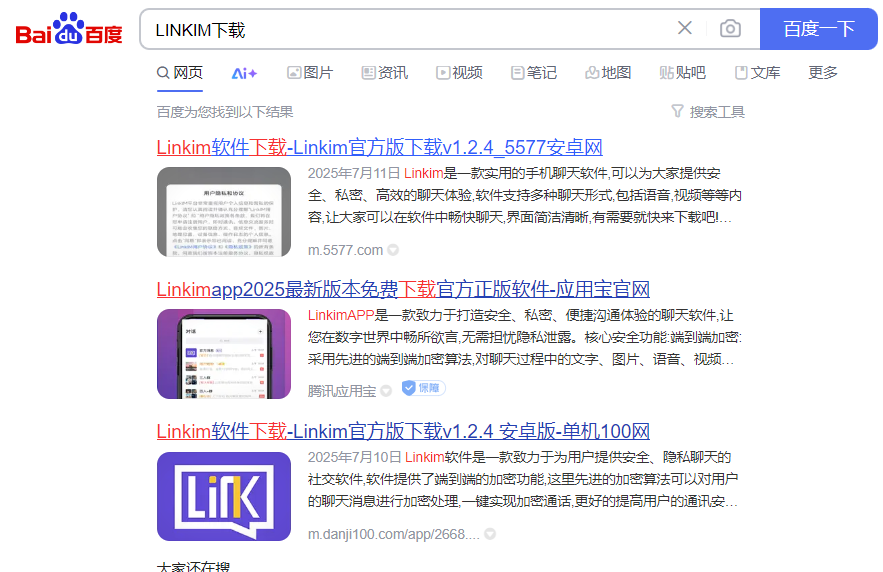Image resolution: width=883 pixels, height=572 pixels.
Task: Open the search tools filter (搜索工具)
Action: point(708,112)
